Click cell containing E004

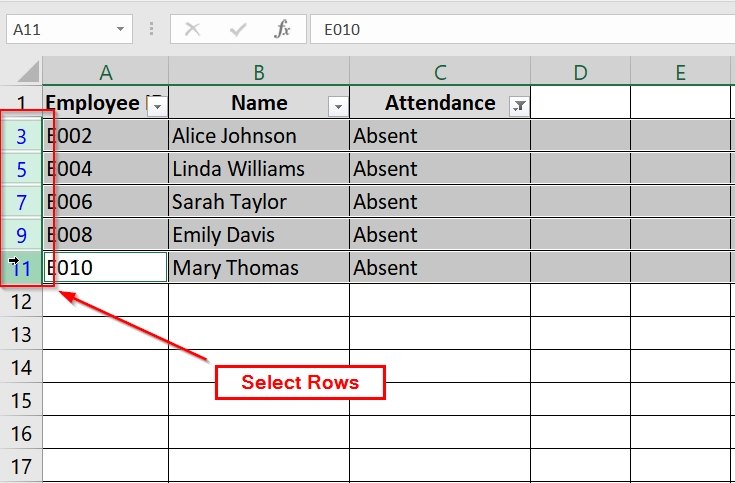coord(105,168)
